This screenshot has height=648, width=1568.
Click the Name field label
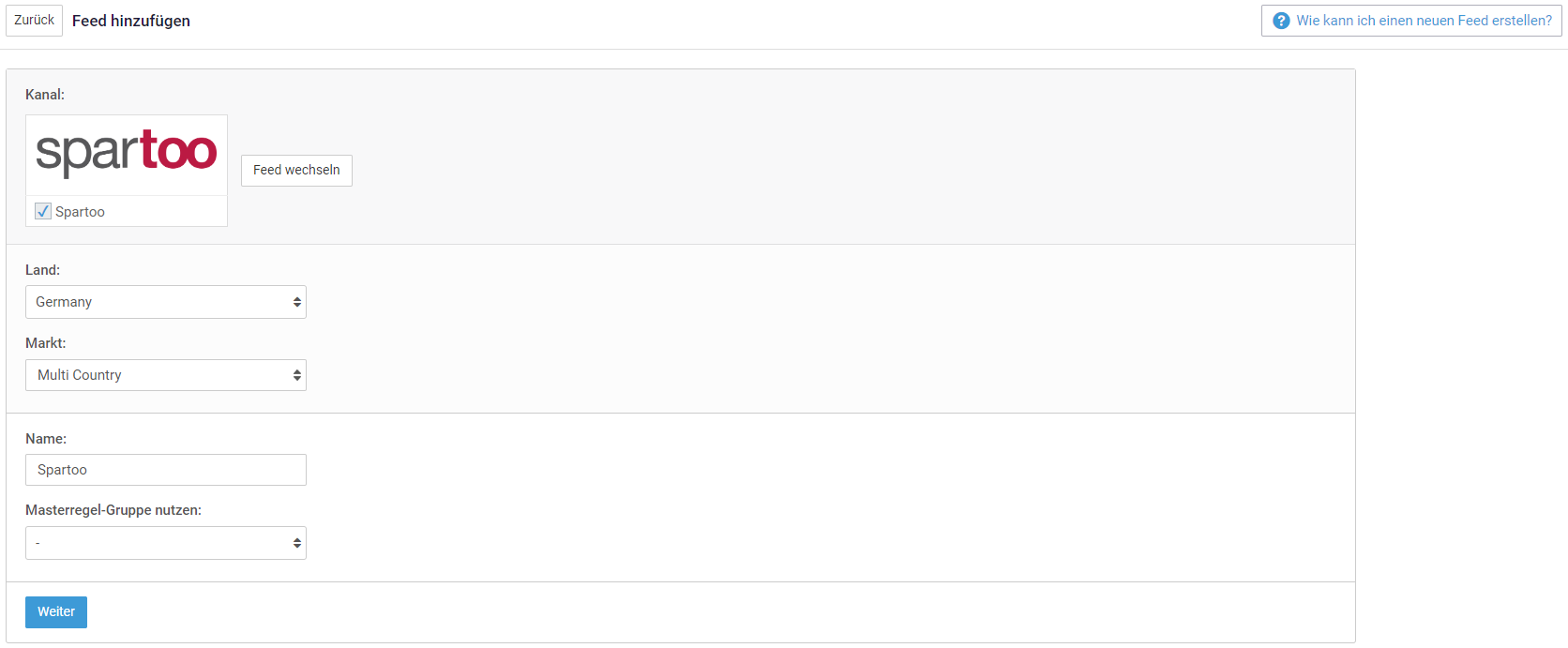(x=46, y=439)
